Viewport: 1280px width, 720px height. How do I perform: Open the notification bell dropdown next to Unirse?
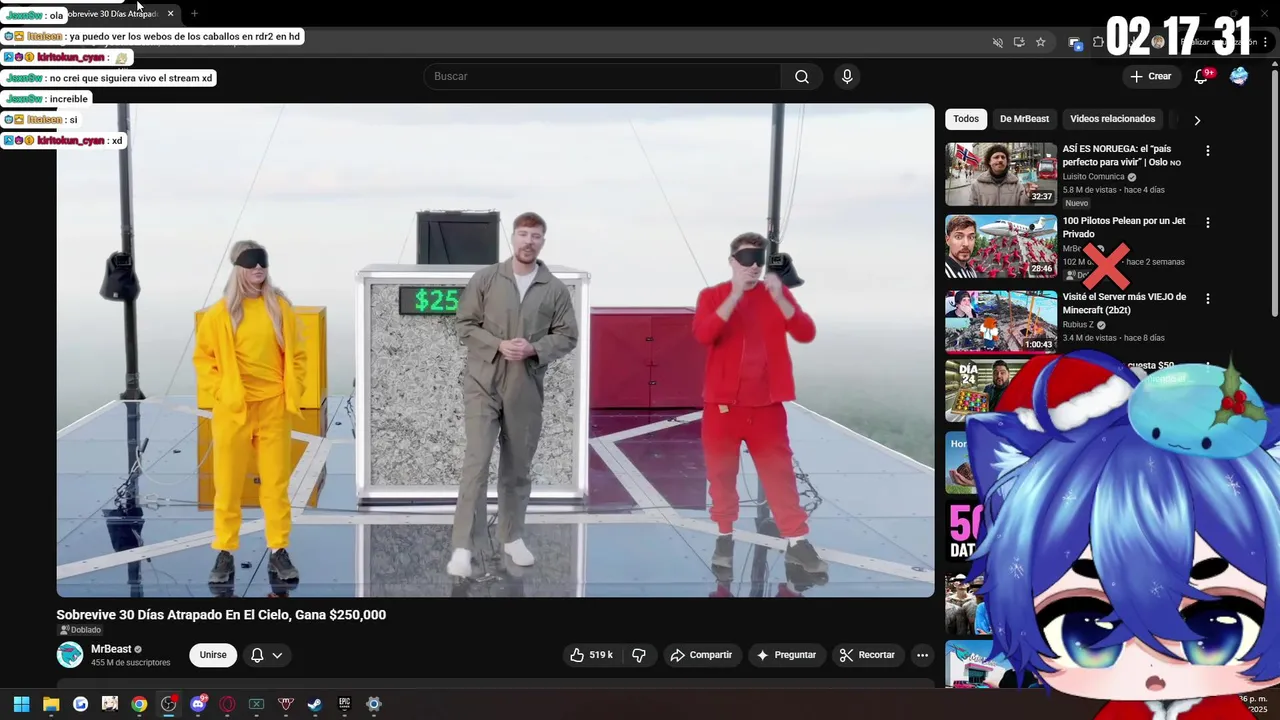click(266, 655)
